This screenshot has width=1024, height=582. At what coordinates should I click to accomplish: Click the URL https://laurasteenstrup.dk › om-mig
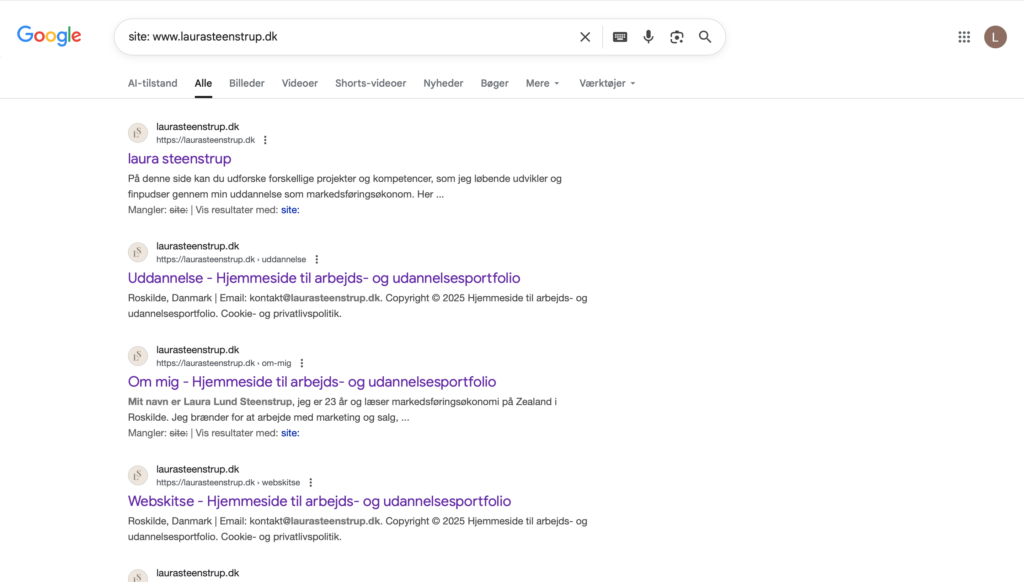click(224, 363)
